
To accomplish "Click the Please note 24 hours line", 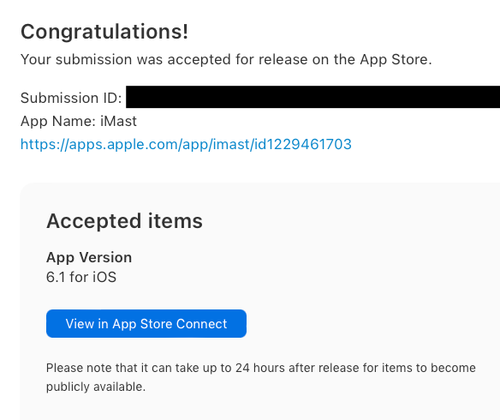I will point(261,368).
